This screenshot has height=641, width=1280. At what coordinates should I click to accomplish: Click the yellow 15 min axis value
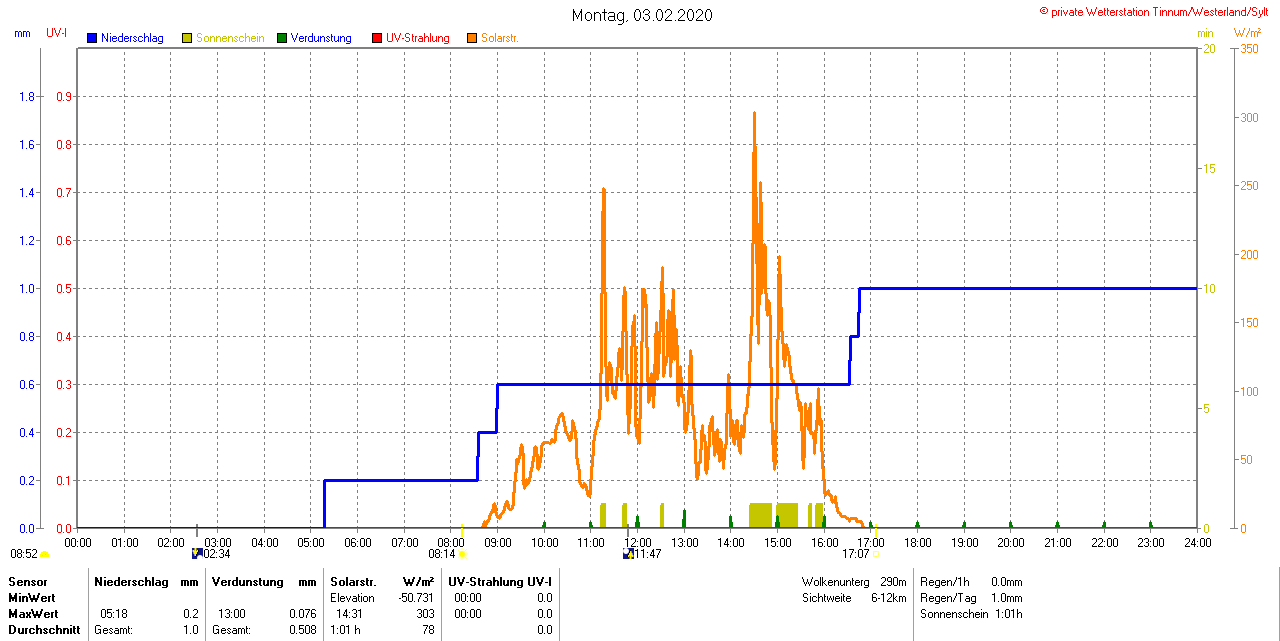(1209, 168)
